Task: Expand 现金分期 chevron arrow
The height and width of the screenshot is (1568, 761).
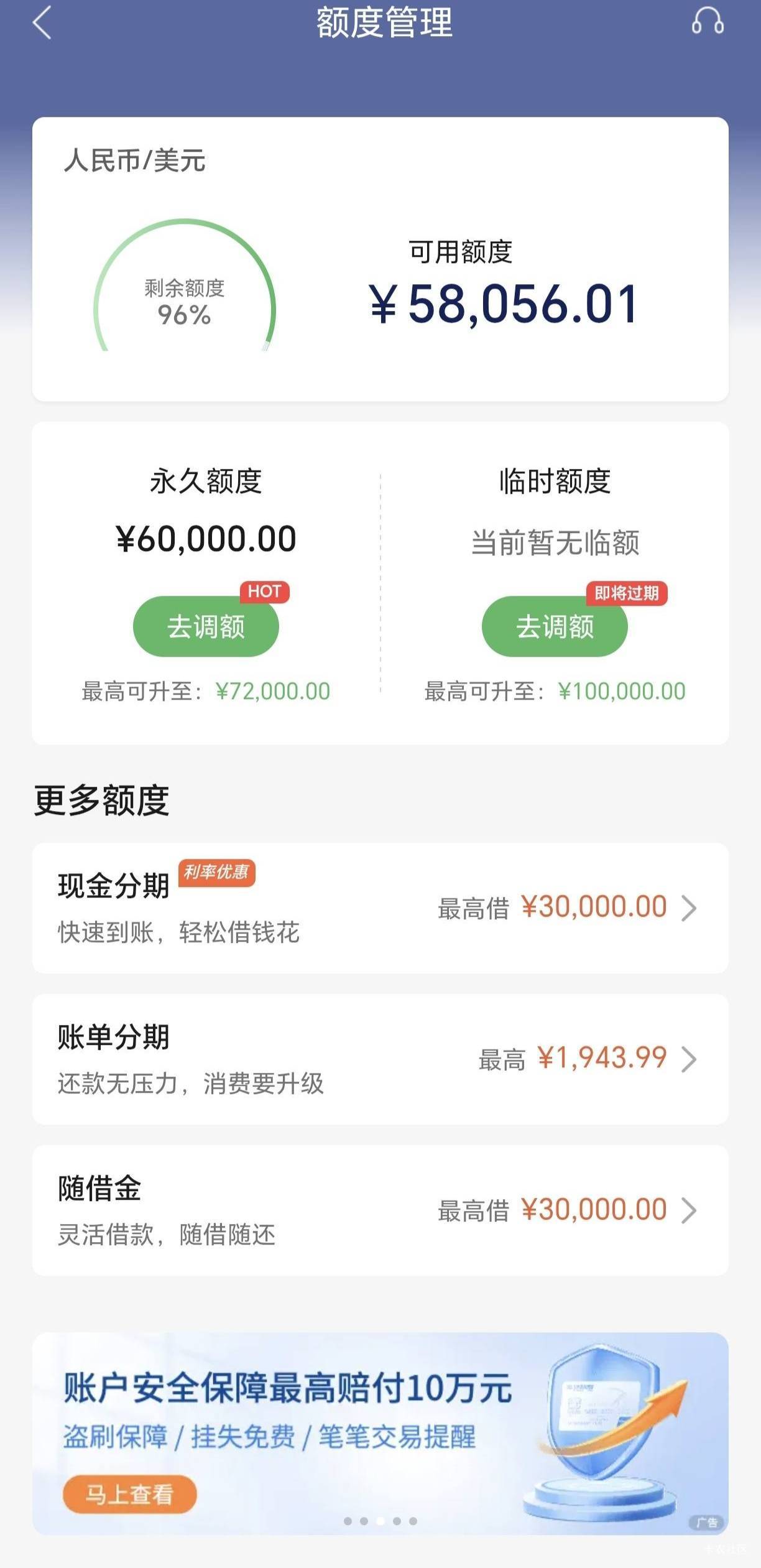Action: pos(689,908)
